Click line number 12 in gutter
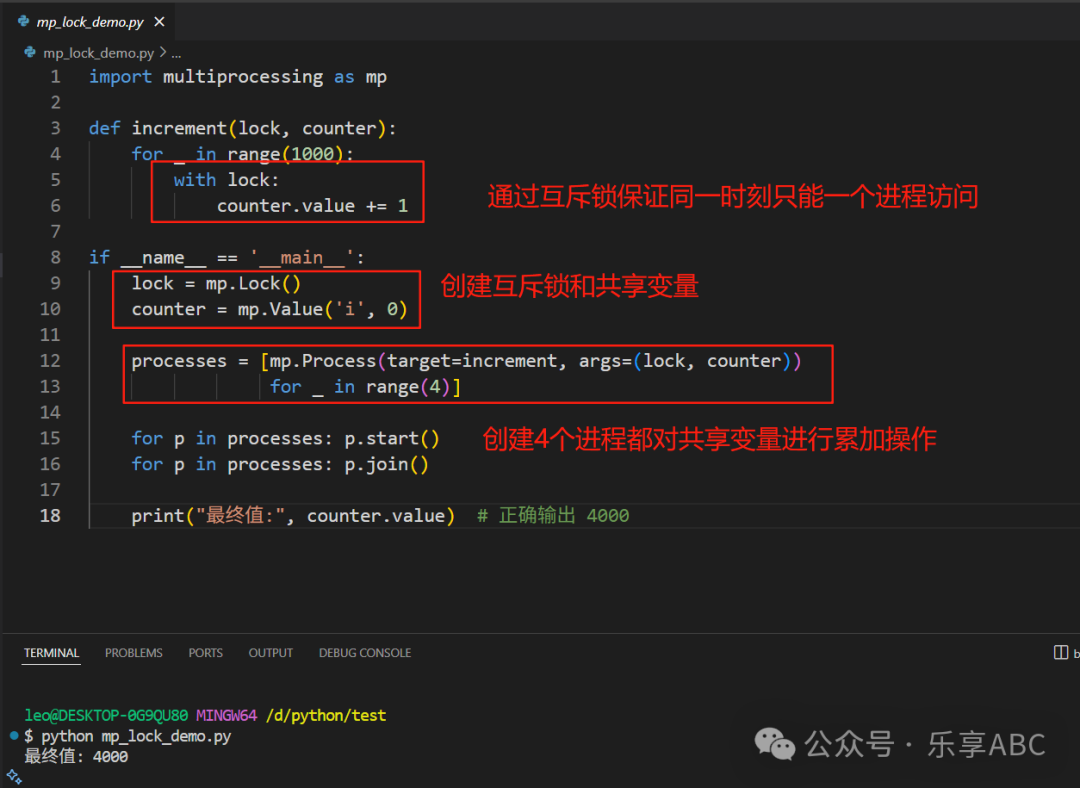Screen dimensions: 1080x788 tap(50, 360)
